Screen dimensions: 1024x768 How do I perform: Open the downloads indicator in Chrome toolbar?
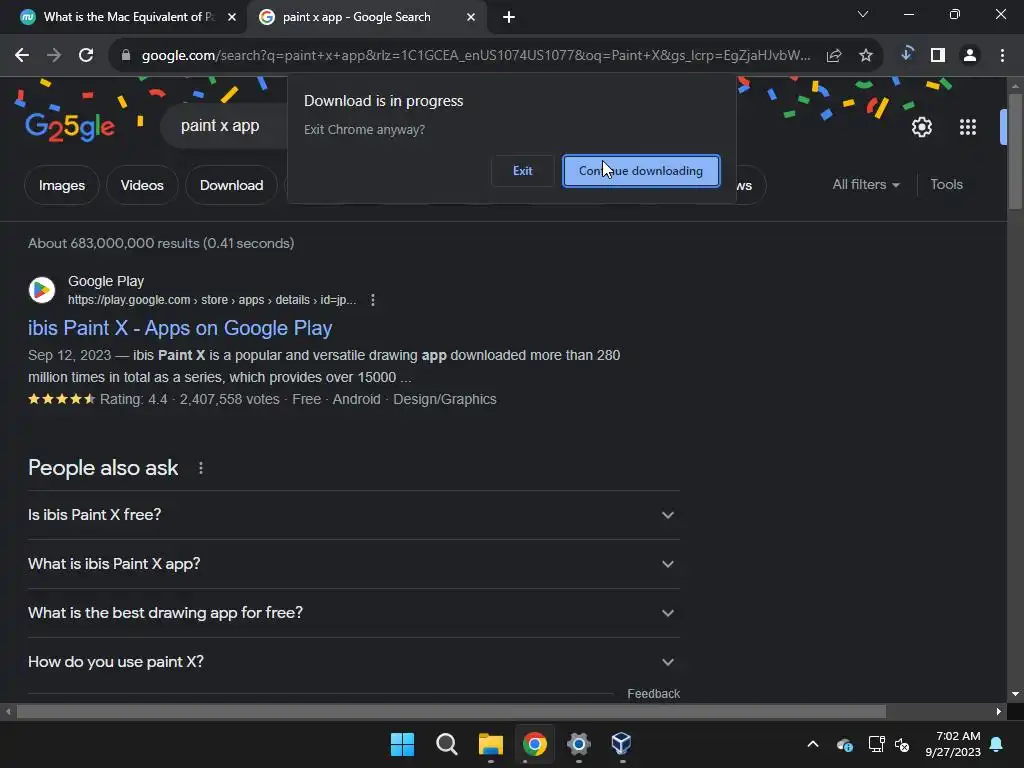(x=906, y=55)
